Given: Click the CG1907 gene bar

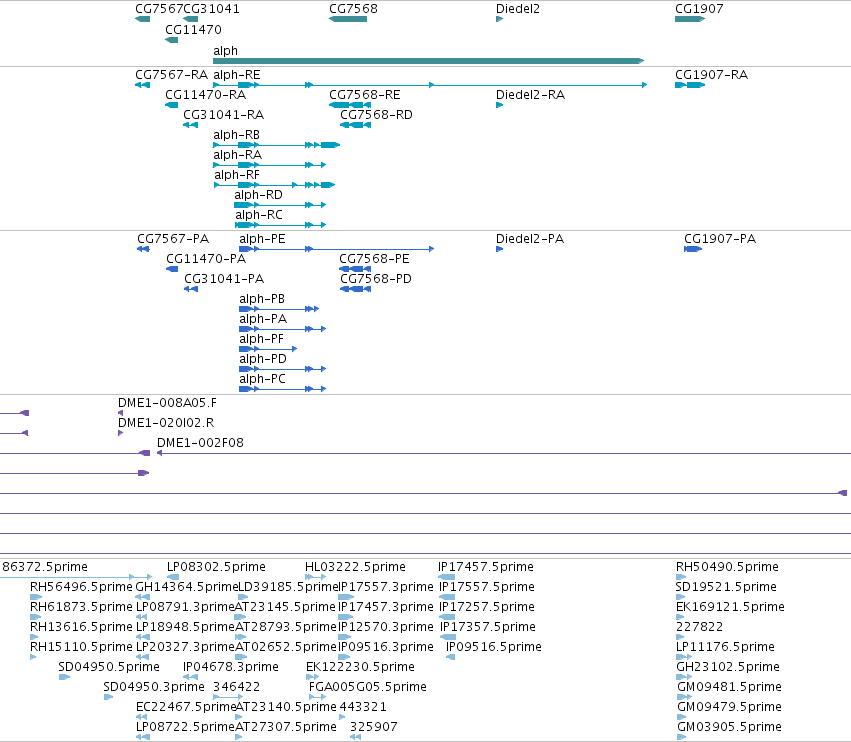Looking at the screenshot, I should (x=690, y=19).
